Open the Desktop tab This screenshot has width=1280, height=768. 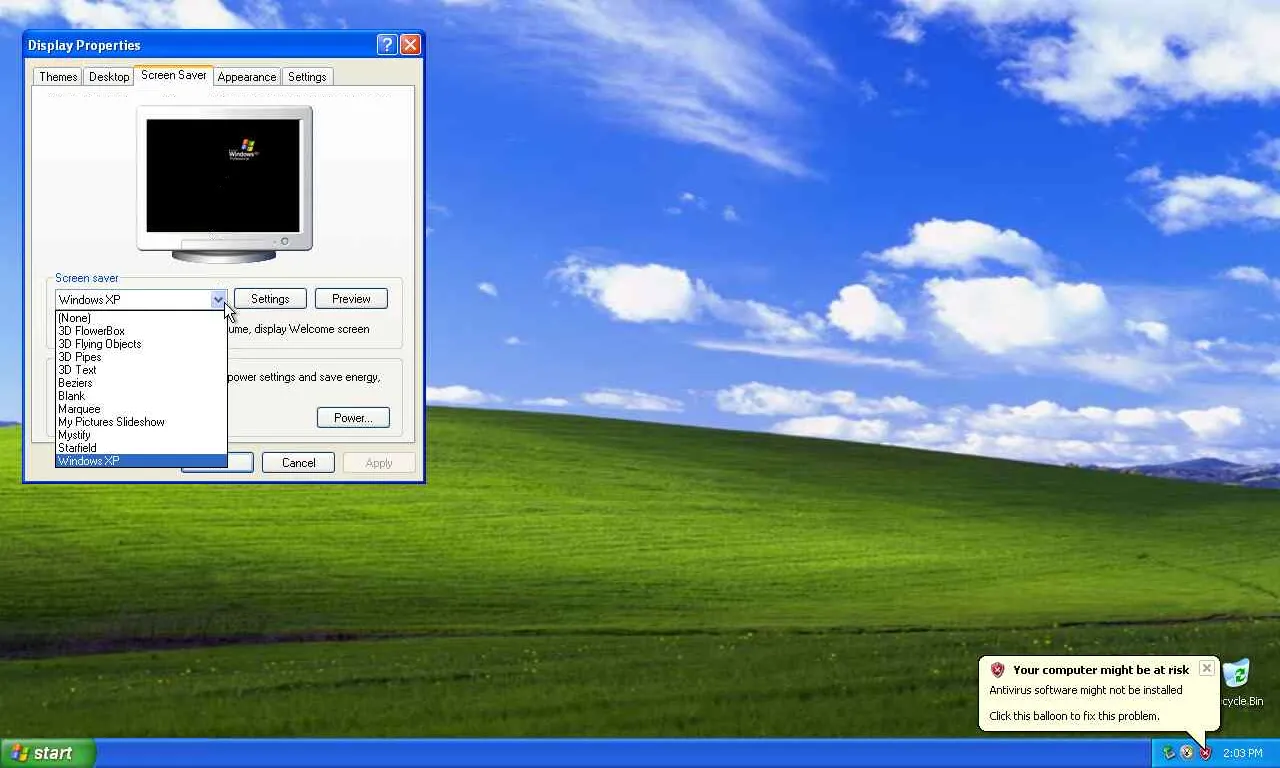tap(109, 77)
